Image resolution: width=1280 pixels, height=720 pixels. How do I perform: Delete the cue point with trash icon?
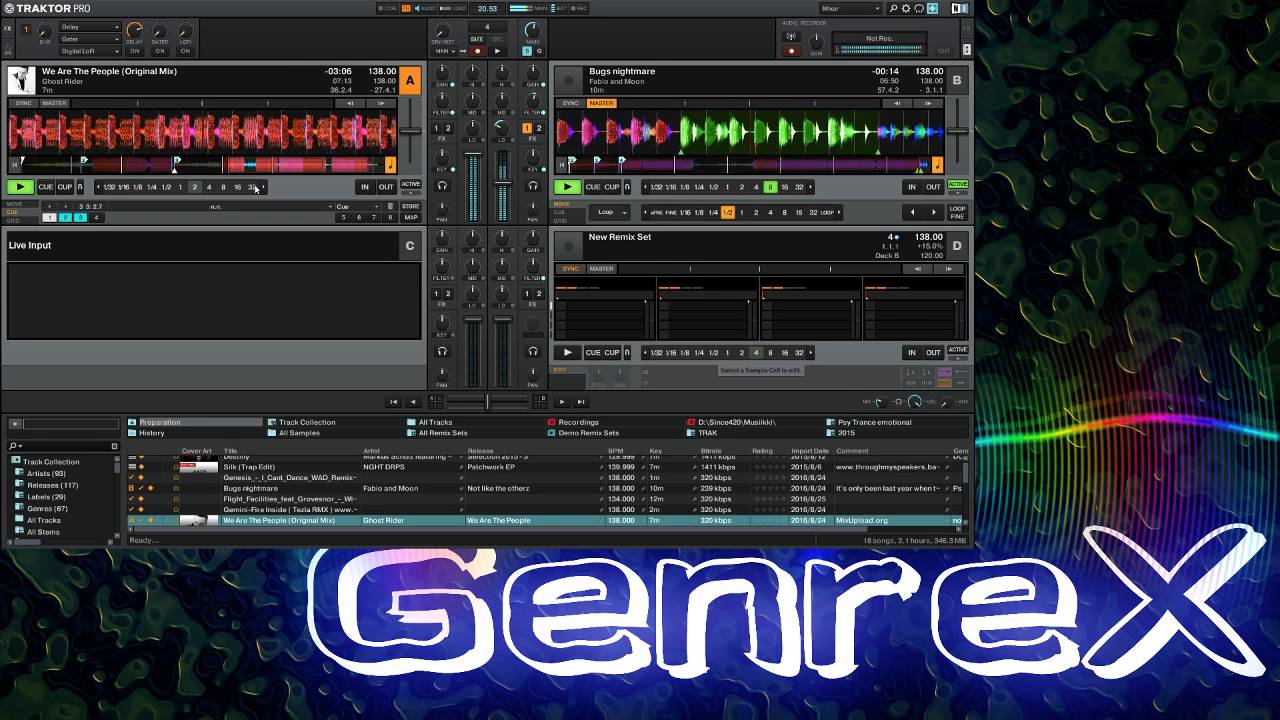tap(390, 206)
